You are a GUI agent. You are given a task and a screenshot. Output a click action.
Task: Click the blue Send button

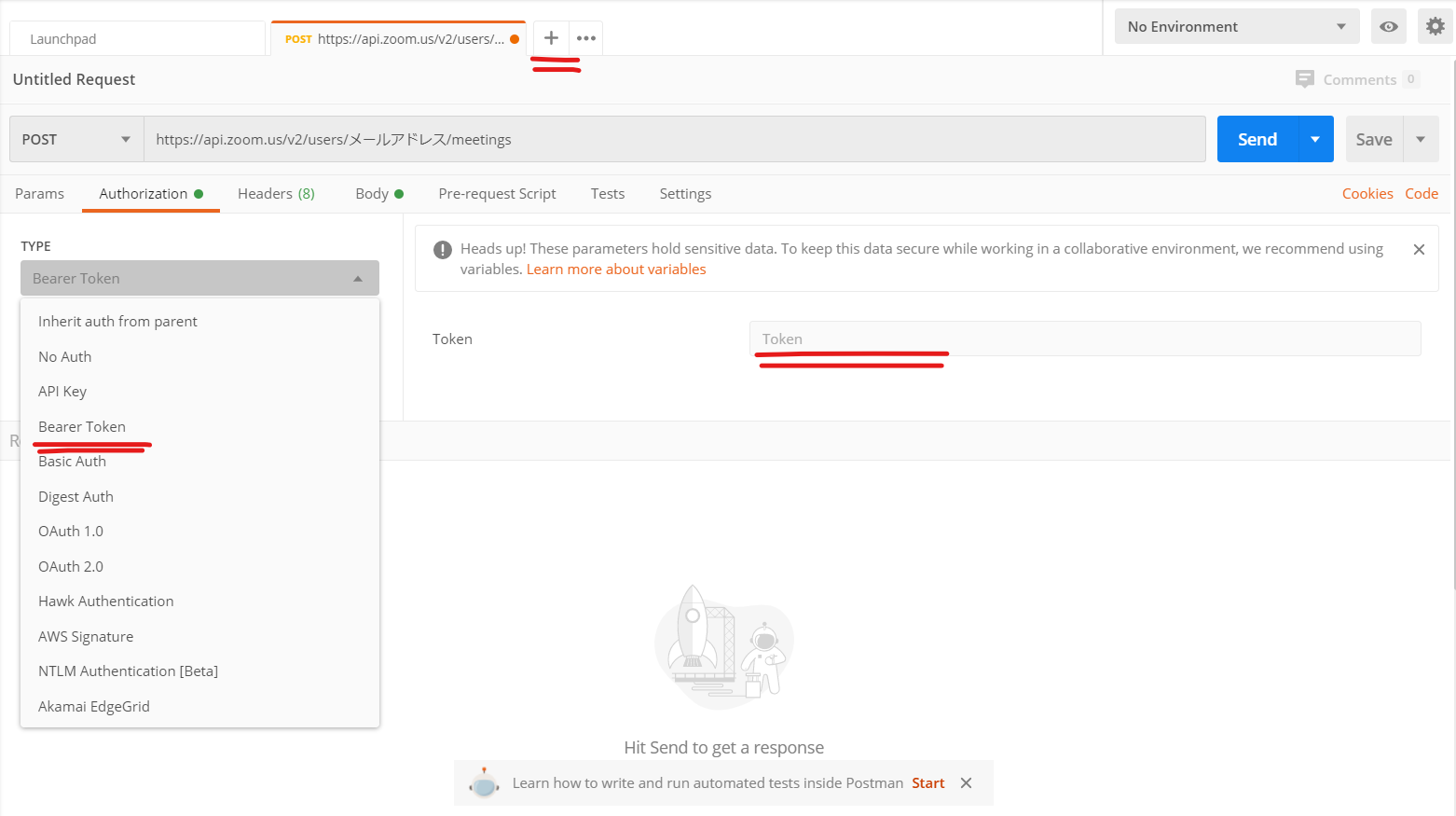point(1257,139)
